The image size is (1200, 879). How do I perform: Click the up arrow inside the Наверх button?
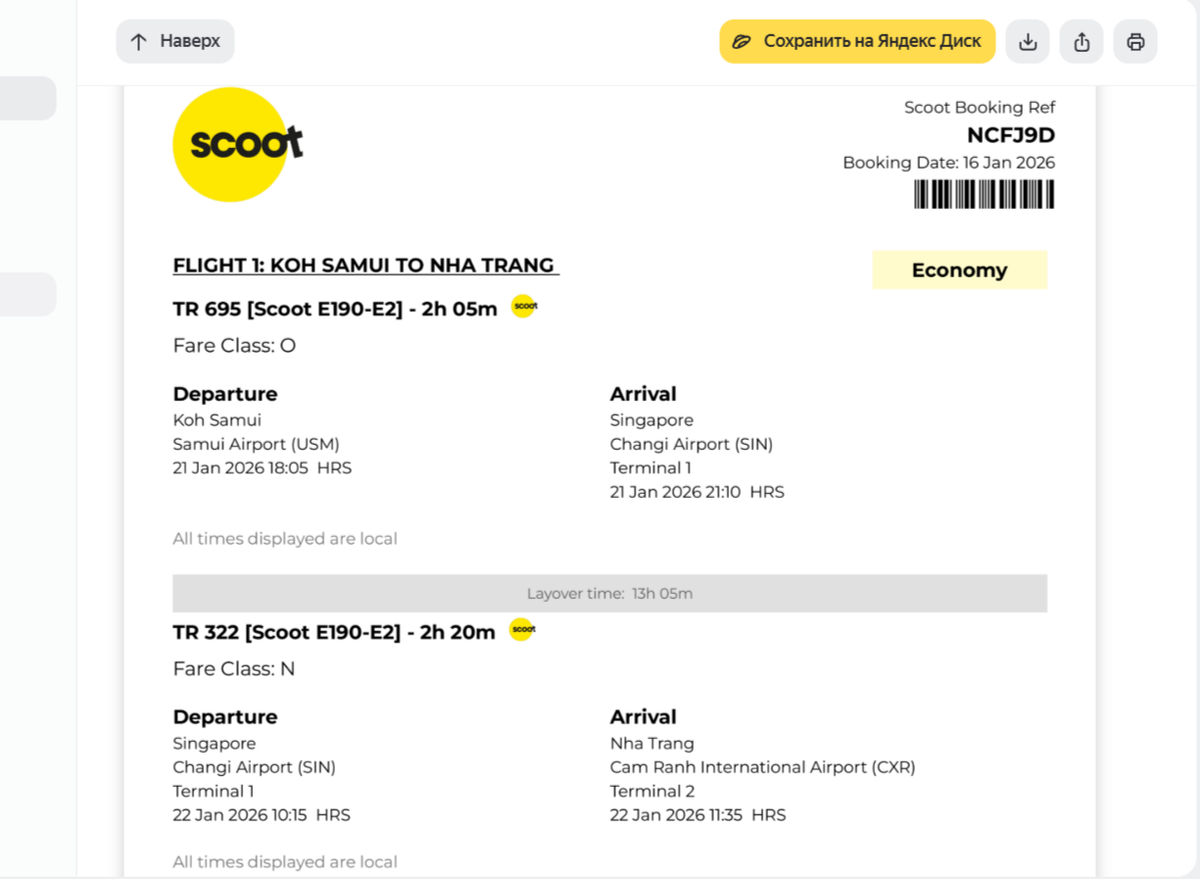coord(140,41)
